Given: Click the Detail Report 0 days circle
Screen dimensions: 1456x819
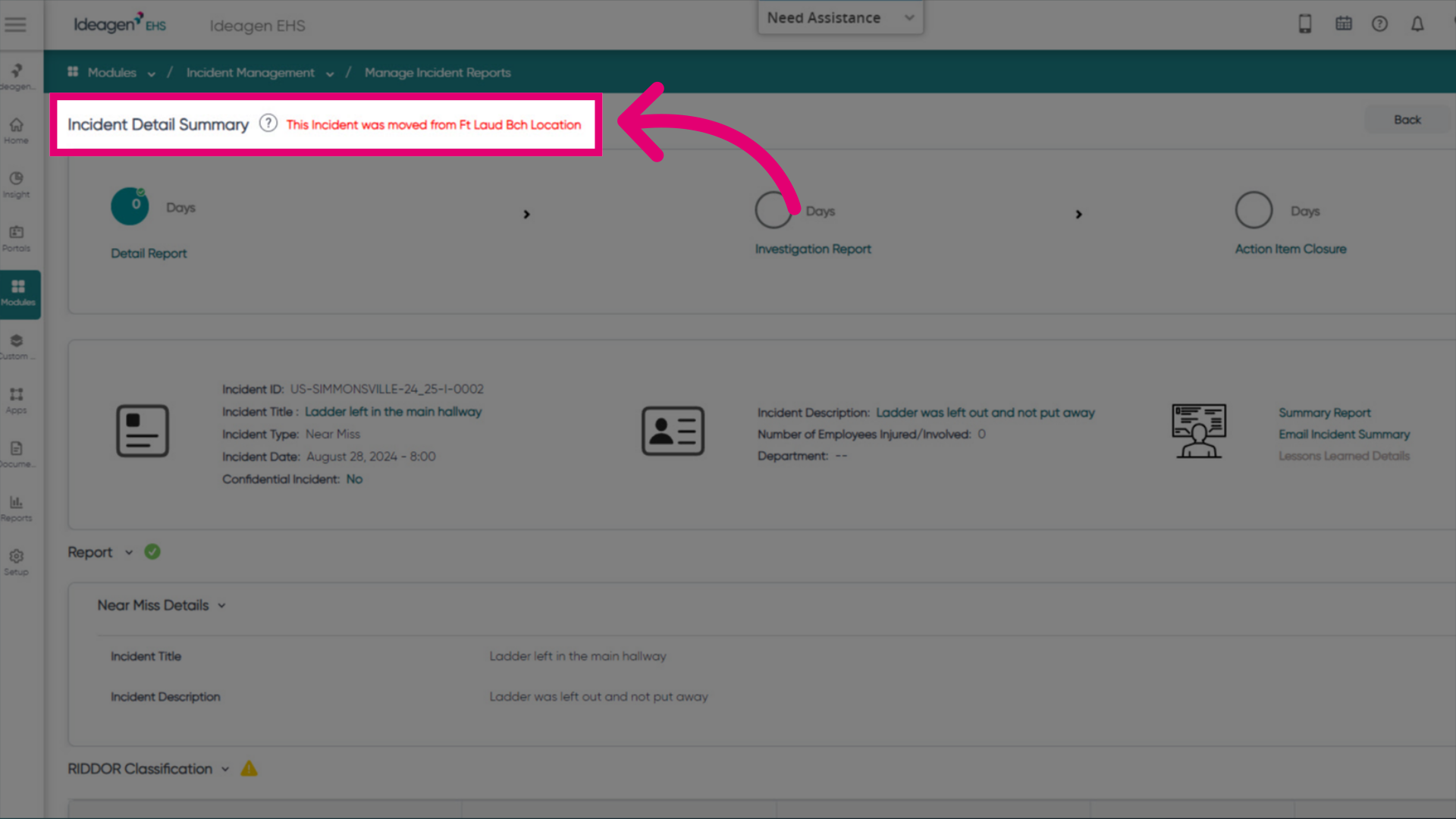Looking at the screenshot, I should 130,206.
